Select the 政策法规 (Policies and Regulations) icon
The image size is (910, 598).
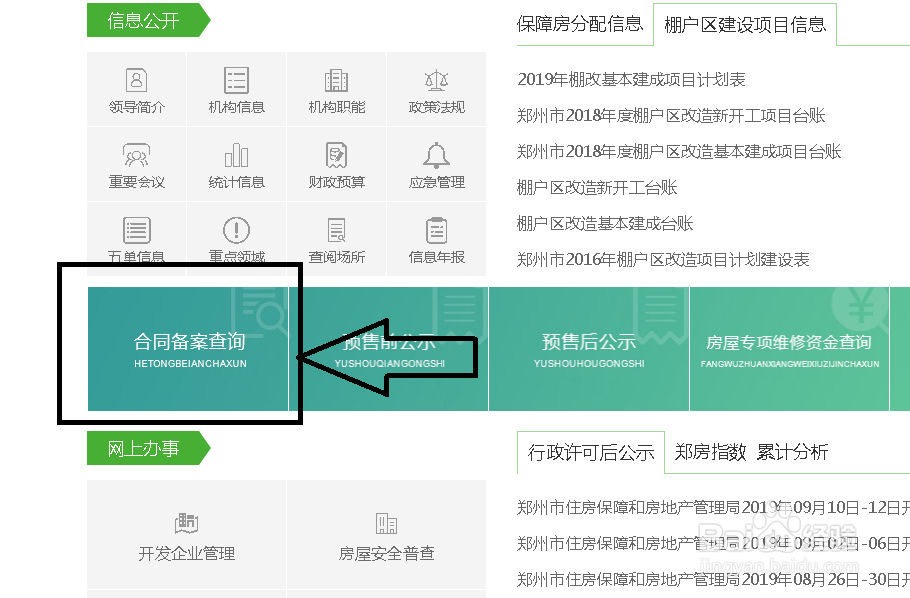[x=436, y=90]
